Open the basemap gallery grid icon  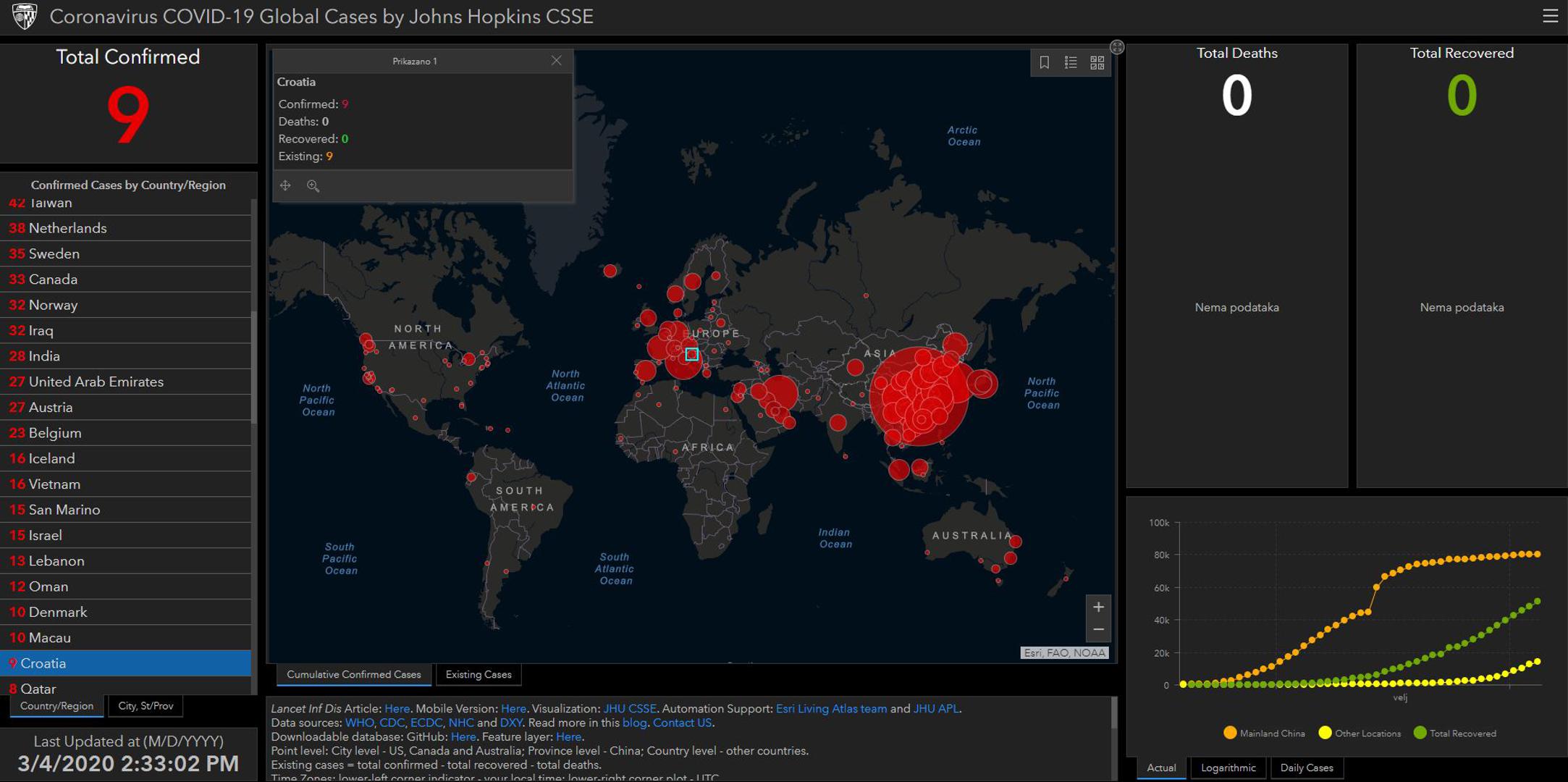pos(1097,62)
